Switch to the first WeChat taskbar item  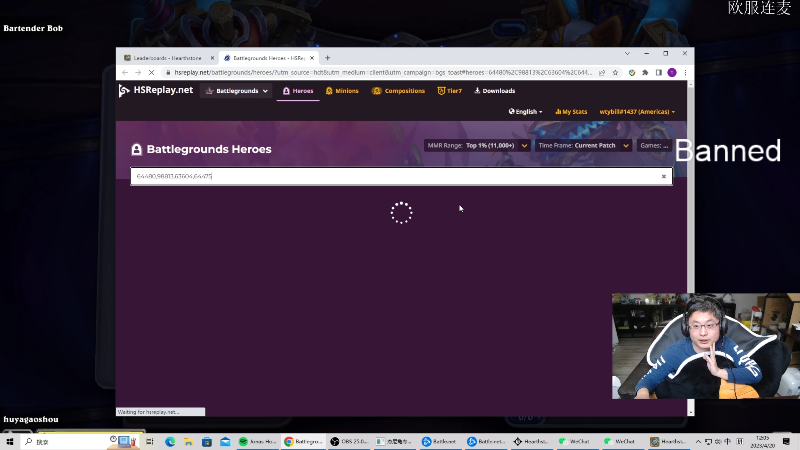(x=576, y=441)
